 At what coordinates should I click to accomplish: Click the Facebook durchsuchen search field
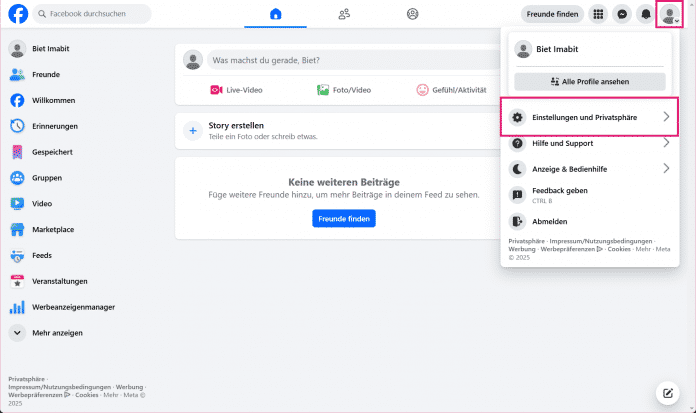click(92, 15)
